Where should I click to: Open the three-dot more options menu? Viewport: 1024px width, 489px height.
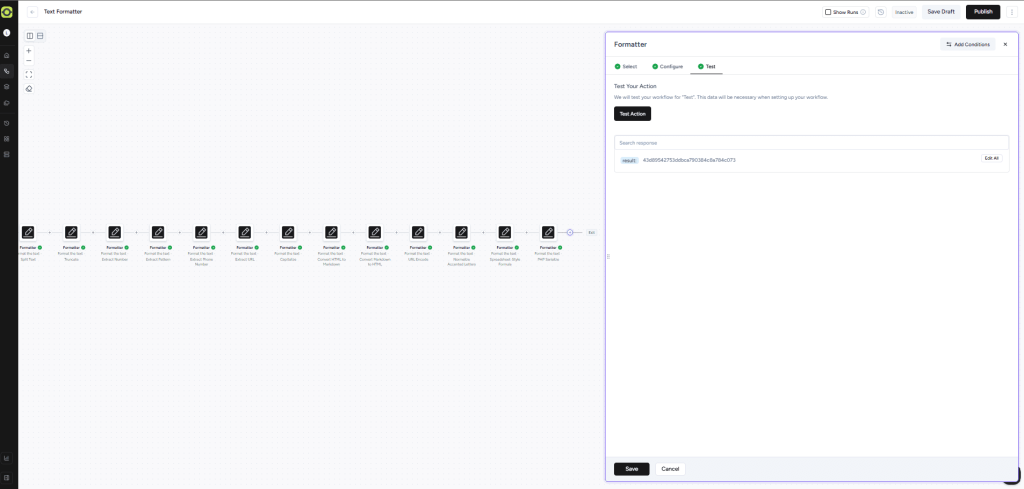tap(1011, 12)
